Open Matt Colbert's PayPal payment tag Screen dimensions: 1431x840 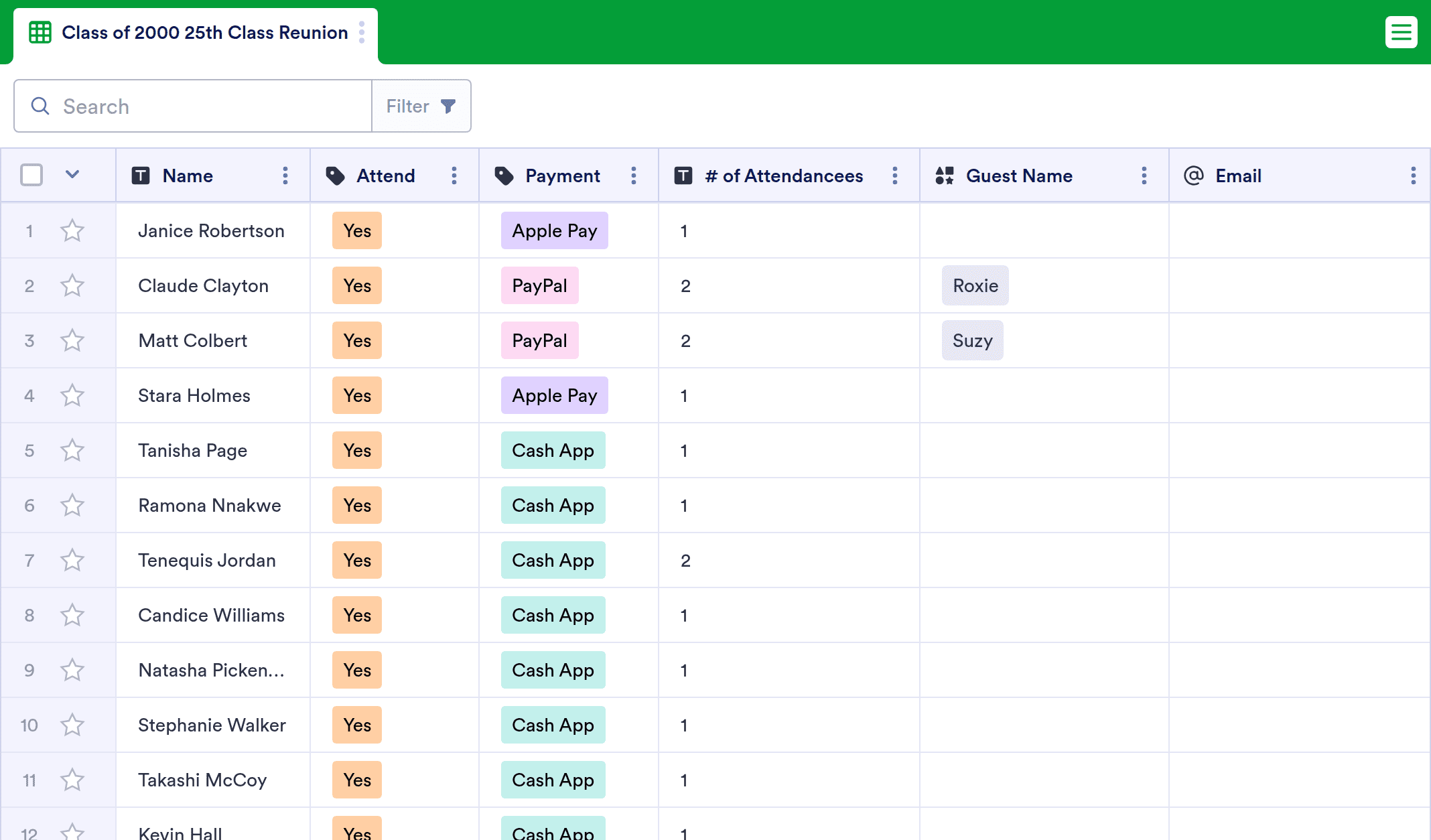coord(540,340)
